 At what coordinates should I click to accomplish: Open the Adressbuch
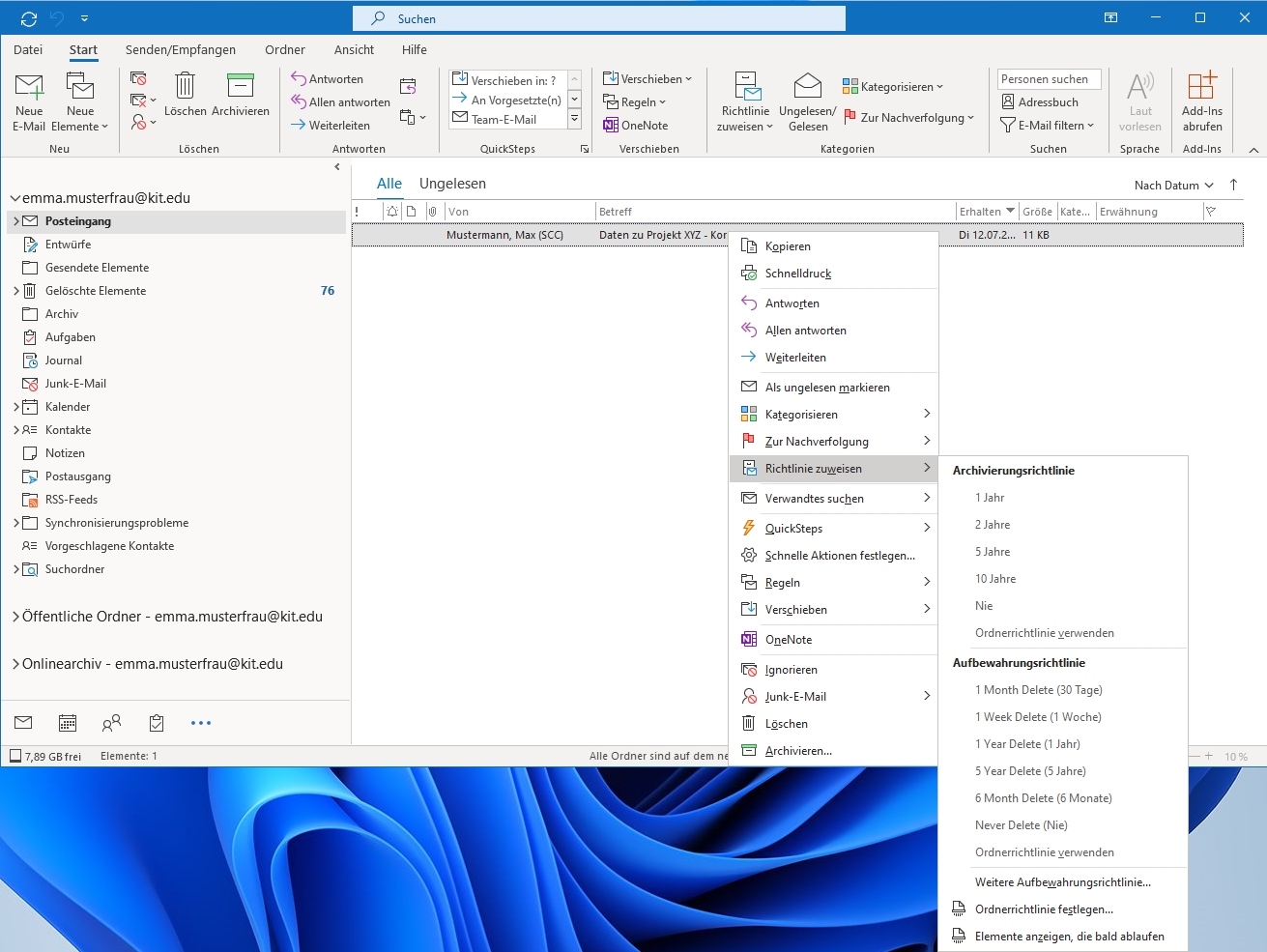[x=1040, y=101]
